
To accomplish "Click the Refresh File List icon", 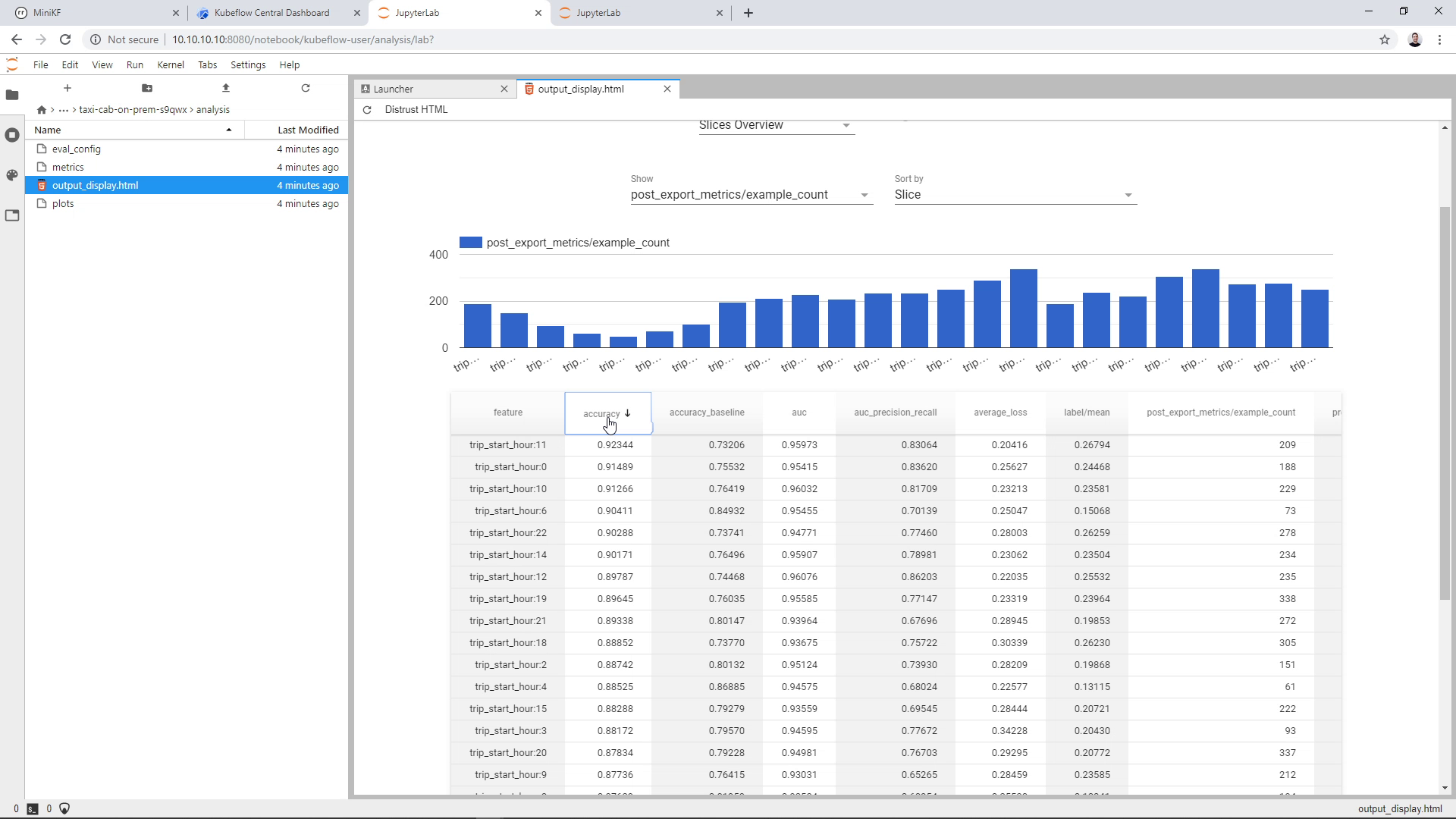I will click(x=306, y=88).
